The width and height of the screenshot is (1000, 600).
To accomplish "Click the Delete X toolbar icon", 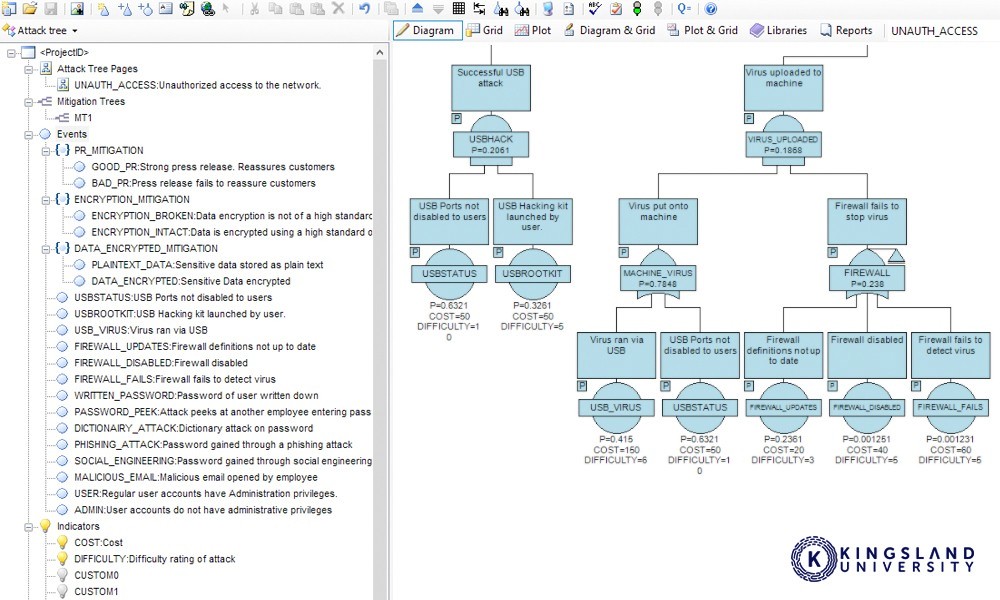I will [x=339, y=8].
